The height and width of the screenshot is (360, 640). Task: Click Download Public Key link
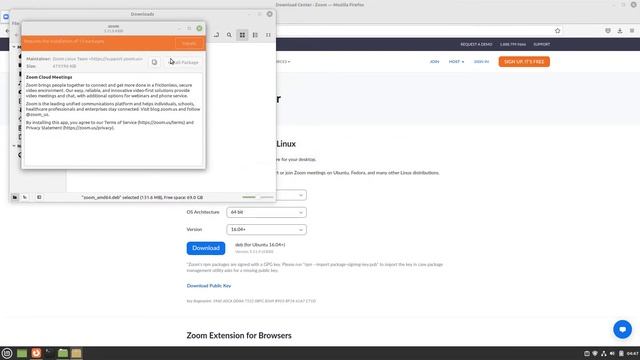pyautogui.click(x=209, y=286)
